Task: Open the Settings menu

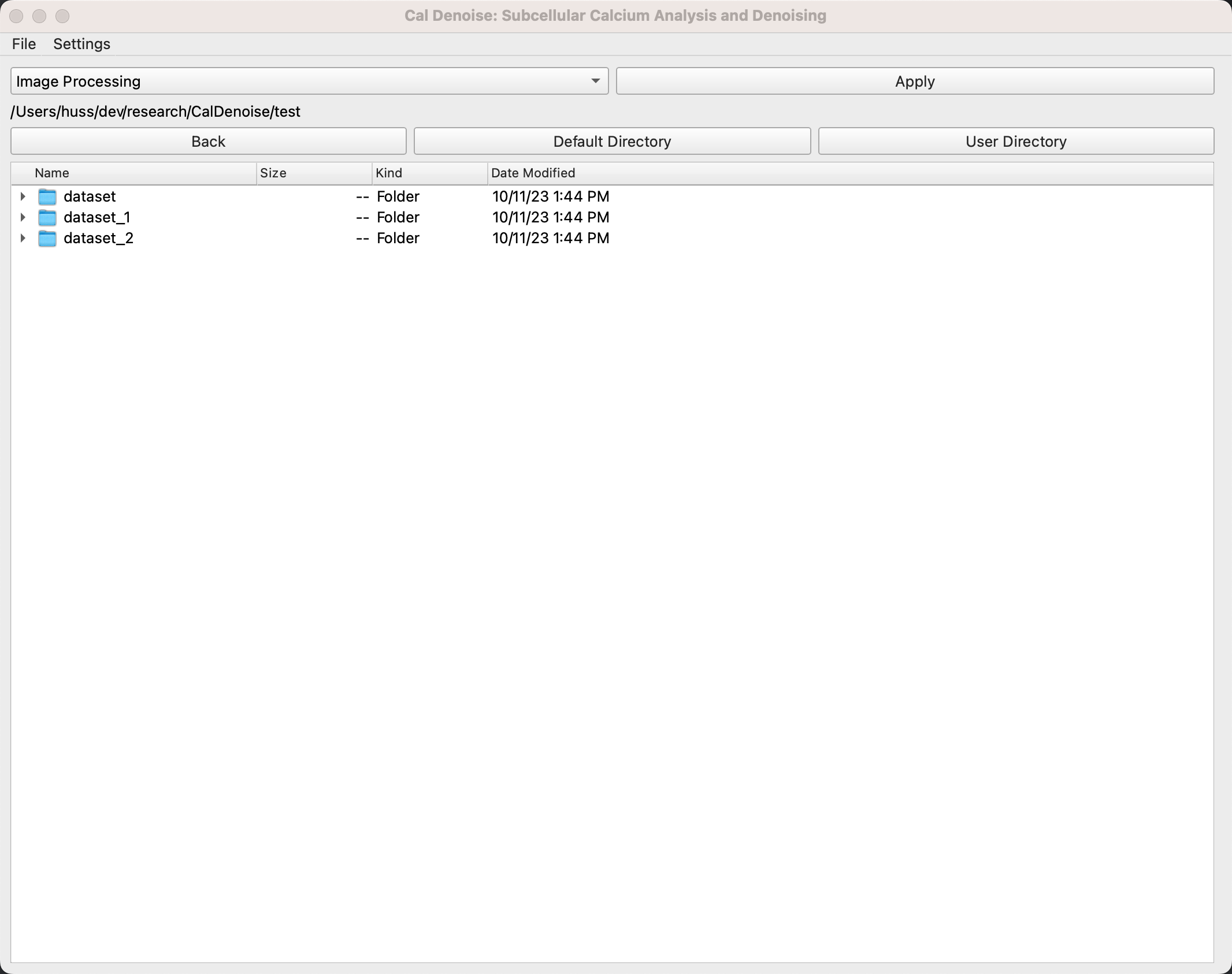Action: click(x=81, y=44)
